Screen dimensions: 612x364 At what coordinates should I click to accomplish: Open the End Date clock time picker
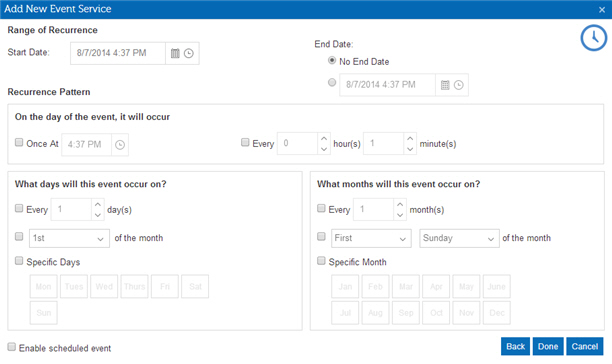[x=459, y=85]
